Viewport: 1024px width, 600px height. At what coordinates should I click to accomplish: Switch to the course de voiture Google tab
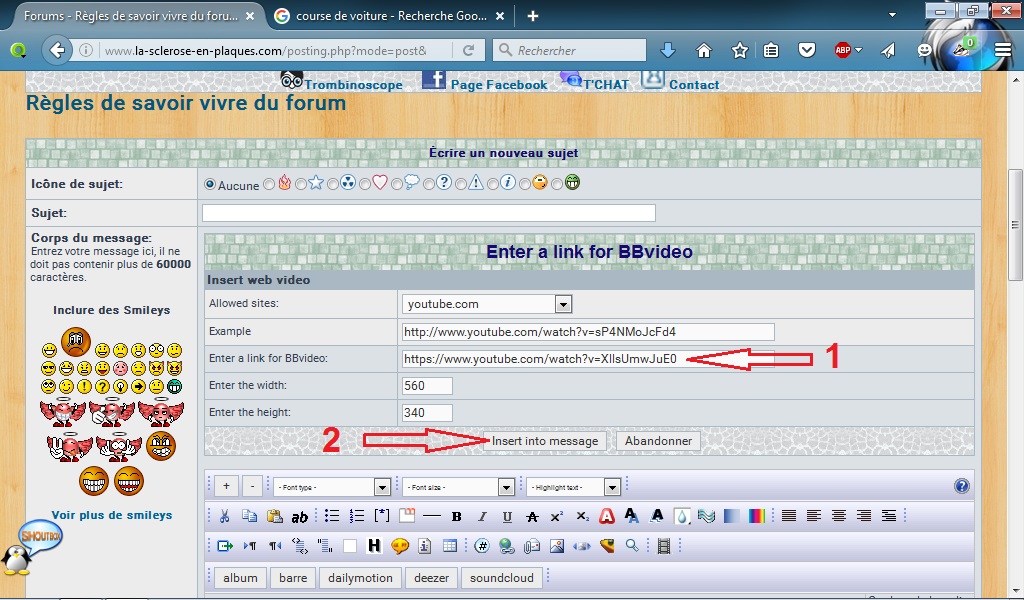pyautogui.click(x=391, y=16)
